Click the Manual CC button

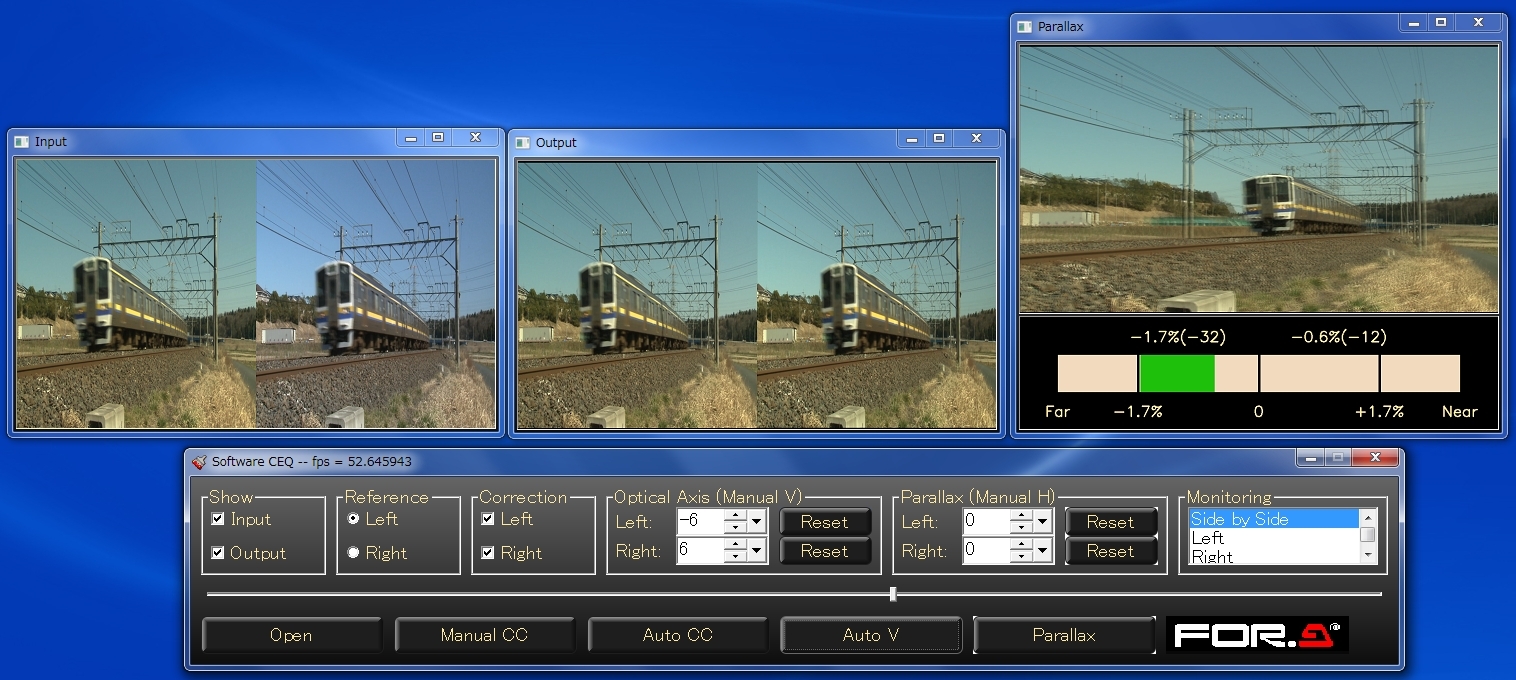[x=484, y=635]
